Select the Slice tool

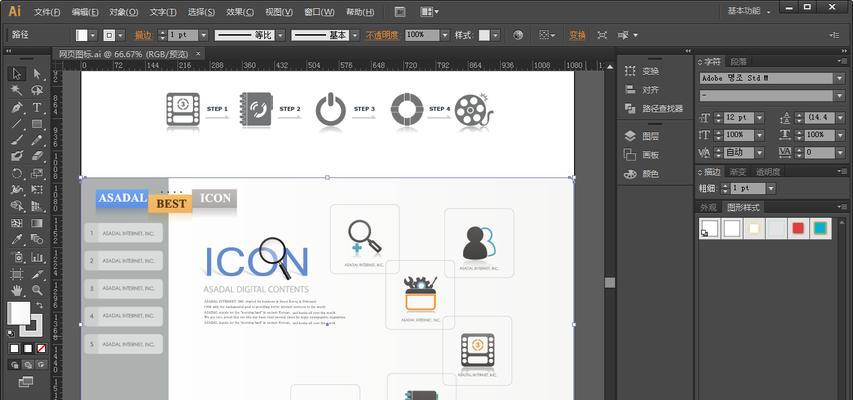tap(37, 274)
